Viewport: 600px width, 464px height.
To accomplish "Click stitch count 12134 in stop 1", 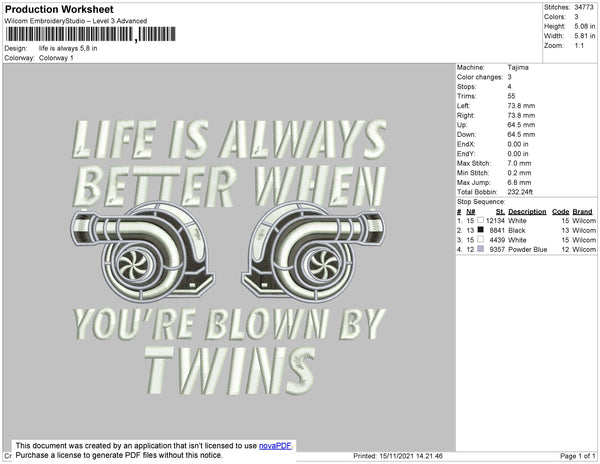I will pyautogui.click(x=495, y=221).
